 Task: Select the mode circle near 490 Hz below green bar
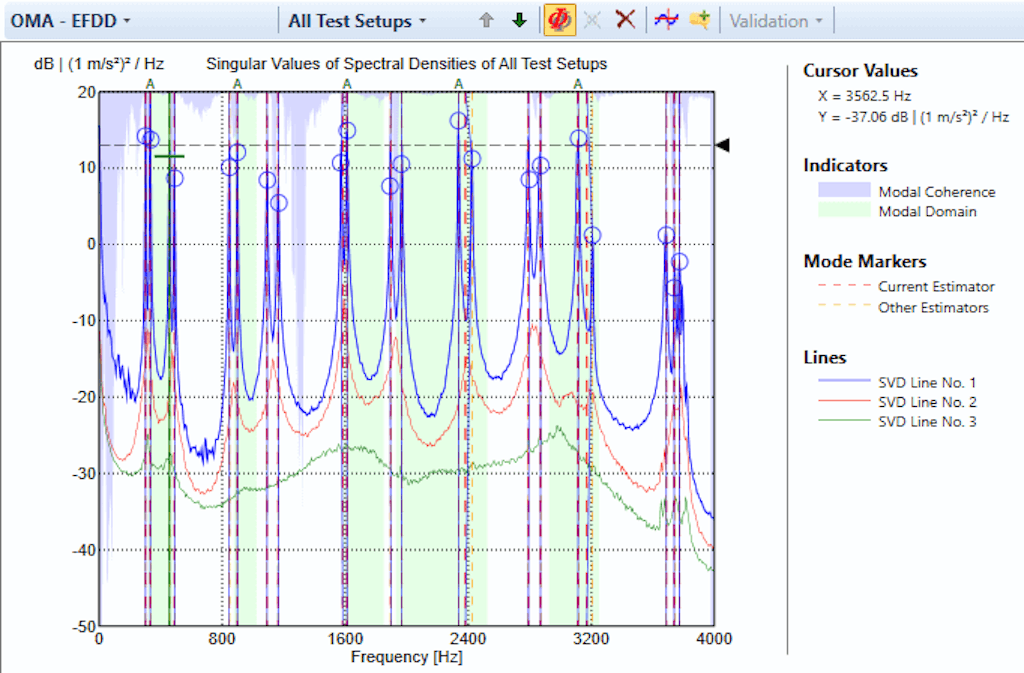coord(174,178)
